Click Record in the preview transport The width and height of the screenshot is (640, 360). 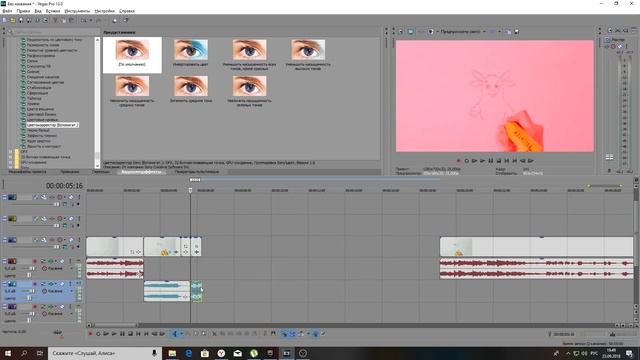coord(458,161)
